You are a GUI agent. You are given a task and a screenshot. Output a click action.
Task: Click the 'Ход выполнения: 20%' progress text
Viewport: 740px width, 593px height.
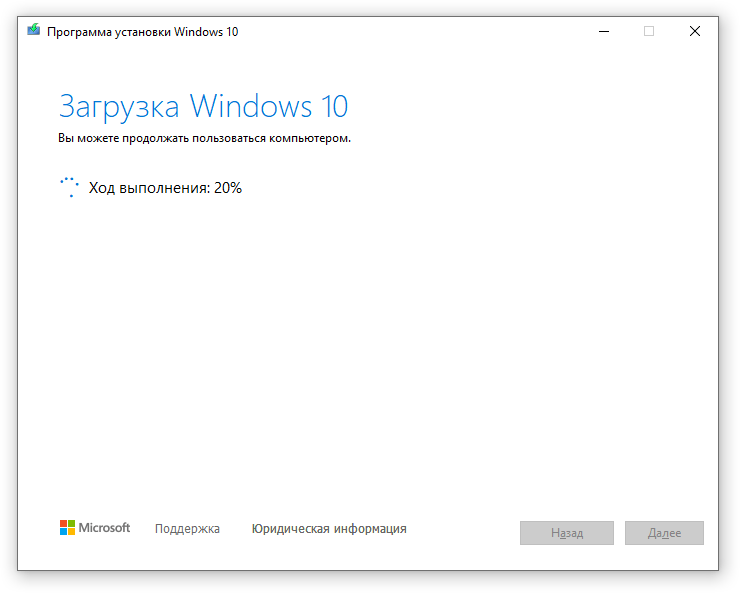pyautogui.click(x=165, y=188)
